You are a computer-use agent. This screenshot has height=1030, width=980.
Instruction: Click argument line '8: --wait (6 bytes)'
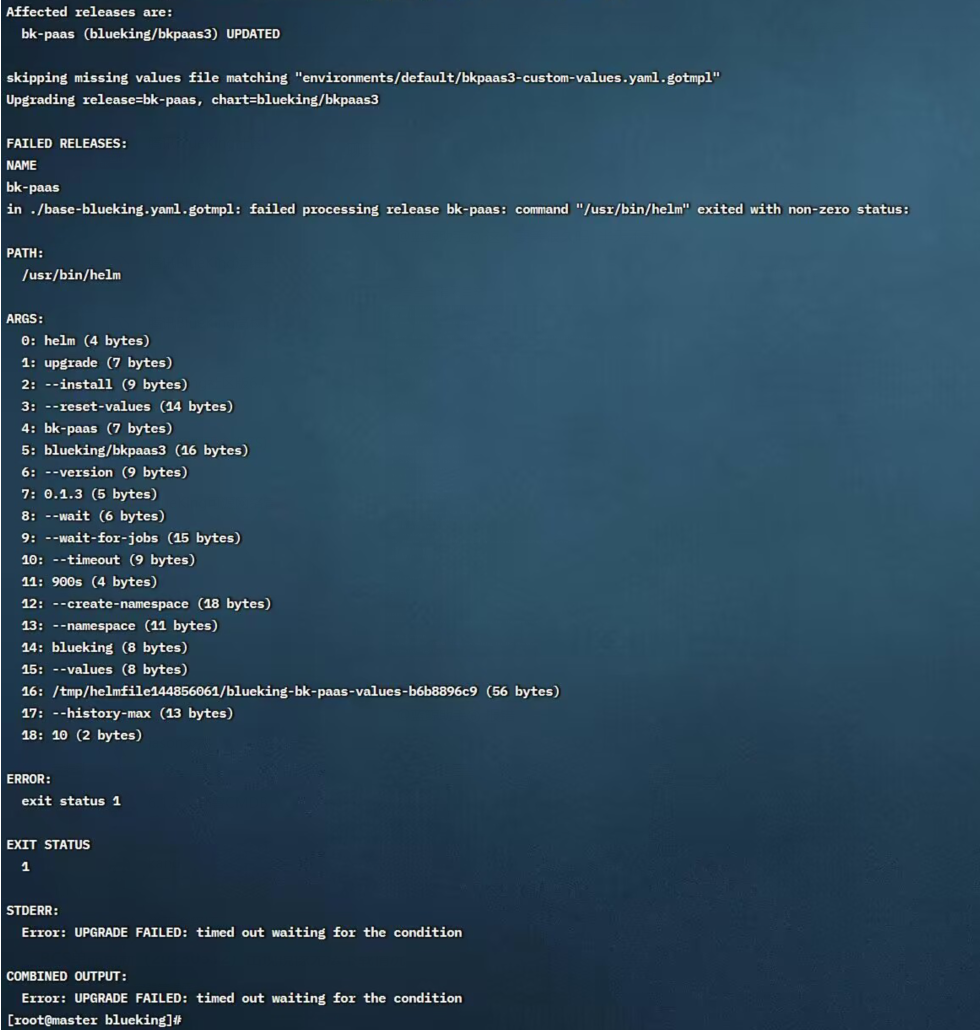tap(93, 516)
